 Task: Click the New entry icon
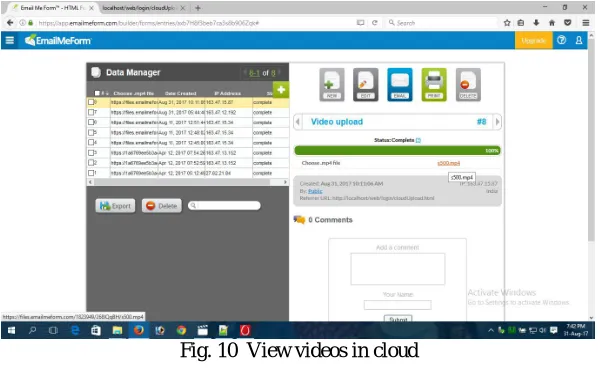point(332,85)
